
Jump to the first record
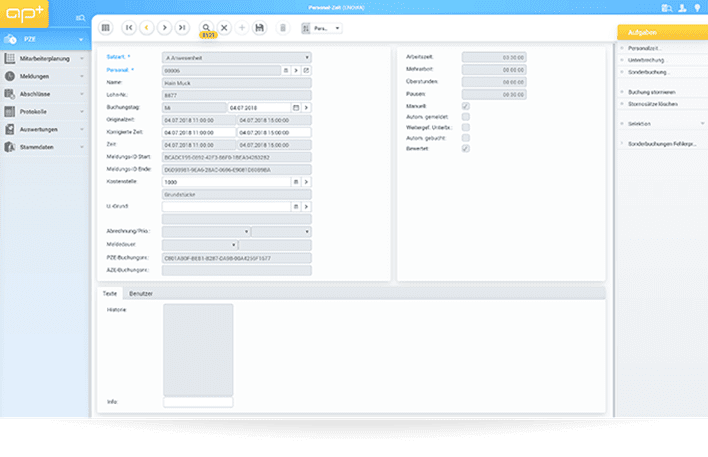pyautogui.click(x=130, y=28)
